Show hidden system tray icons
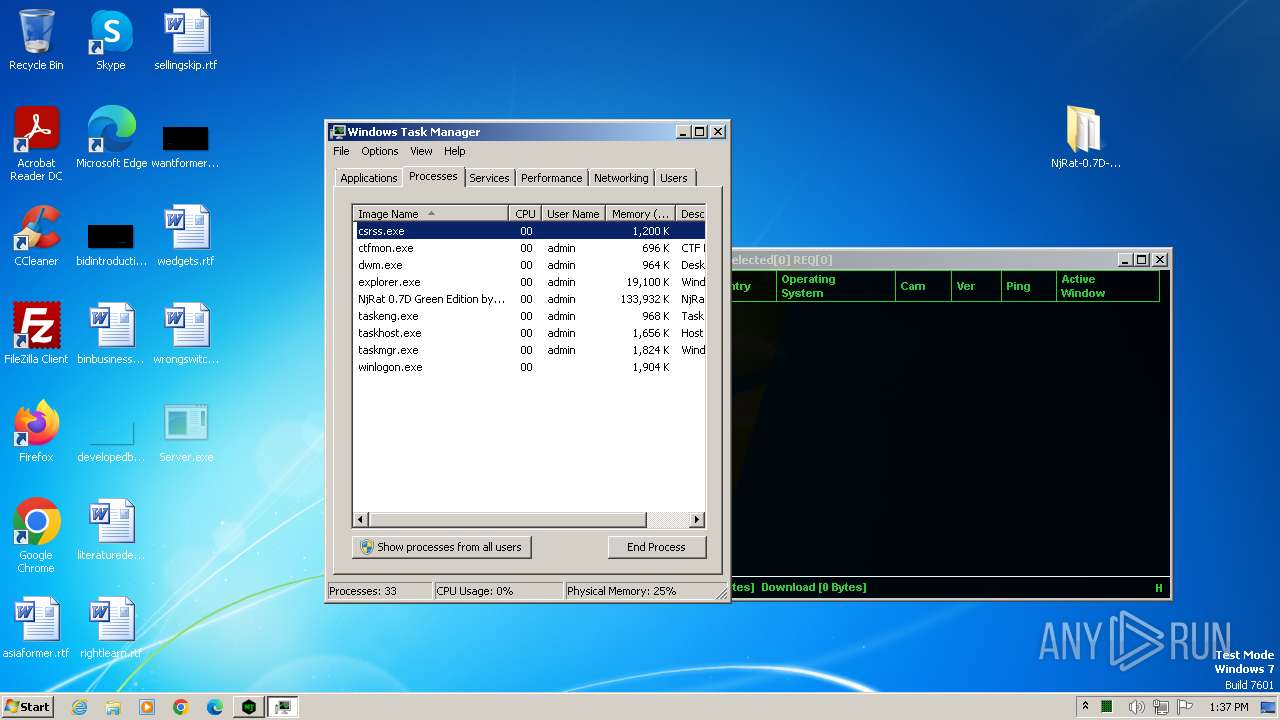 click(1085, 707)
